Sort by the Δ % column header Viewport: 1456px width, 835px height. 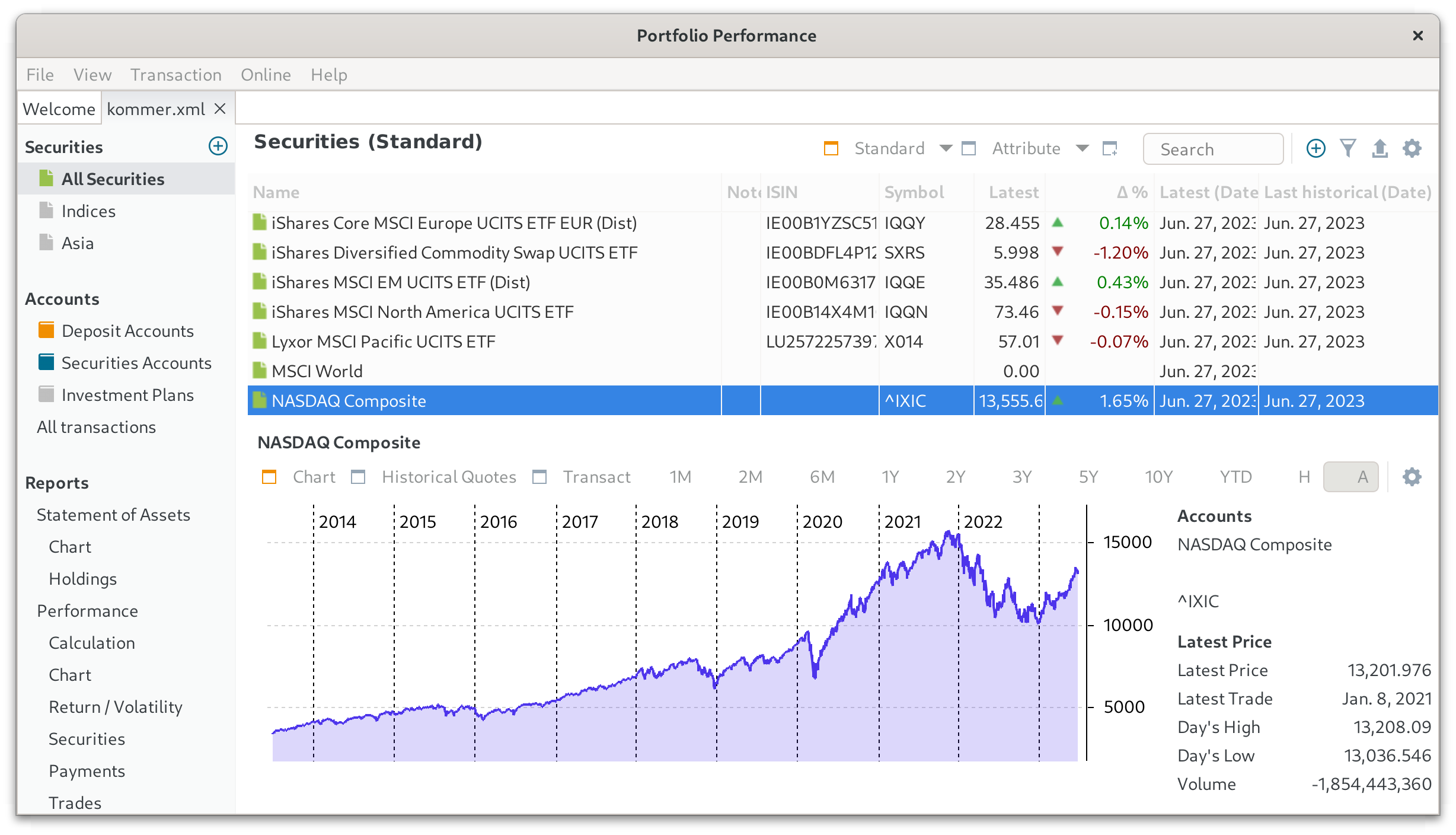point(1131,192)
